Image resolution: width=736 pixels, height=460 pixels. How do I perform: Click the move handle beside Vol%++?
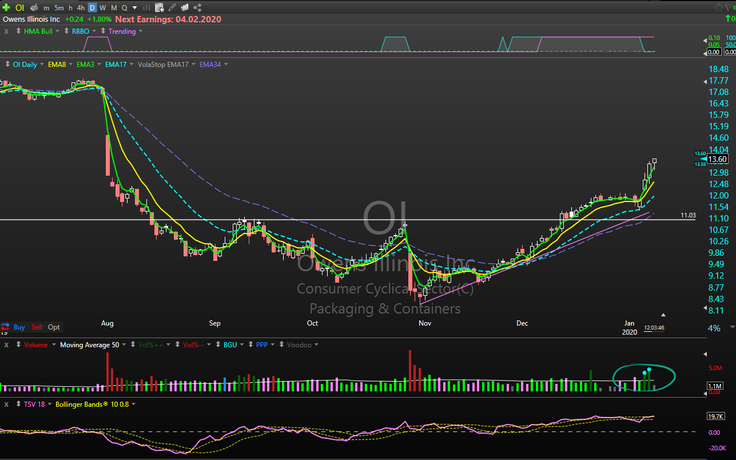pyautogui.click(x=133, y=345)
